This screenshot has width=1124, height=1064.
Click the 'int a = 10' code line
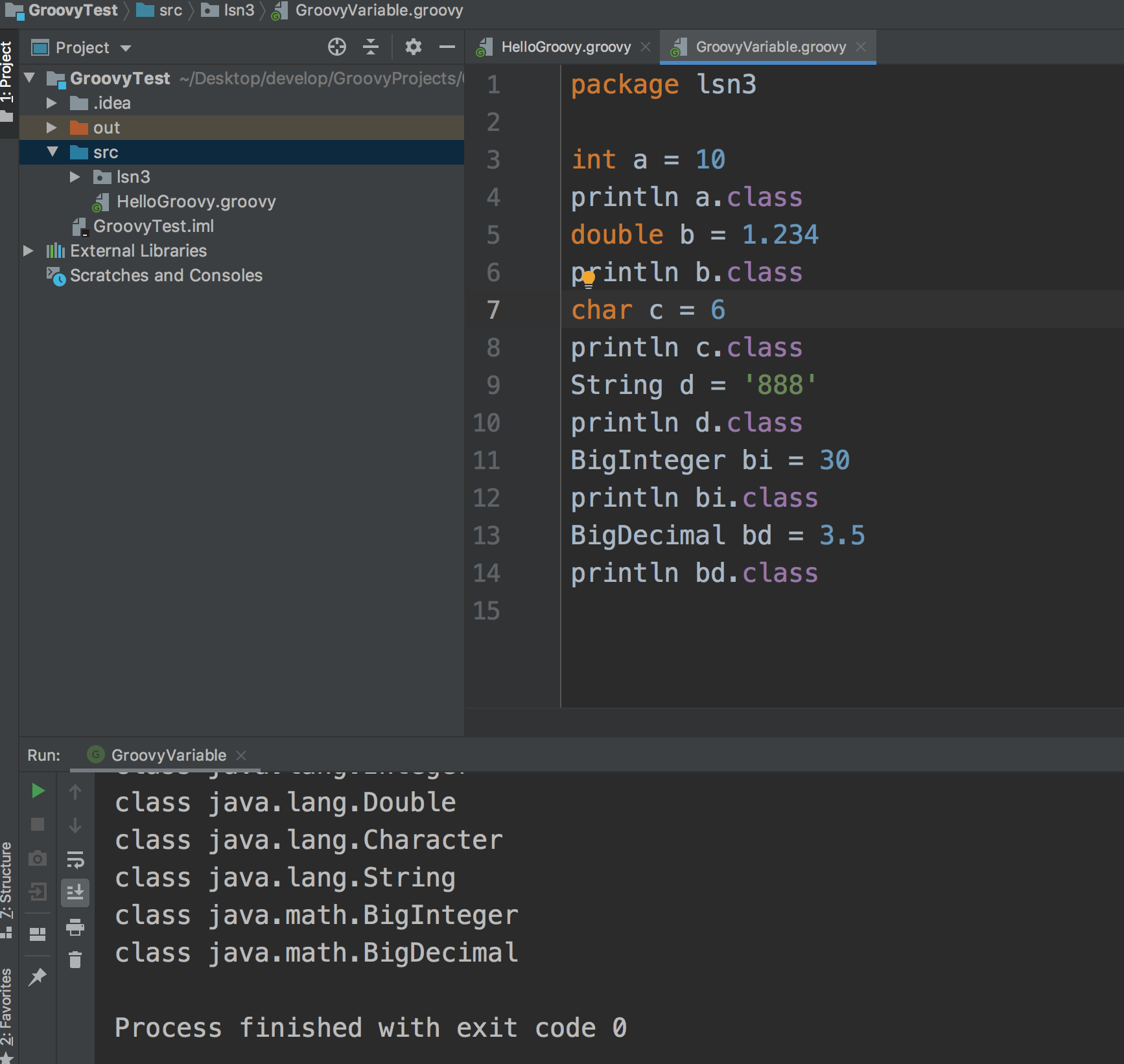(x=648, y=159)
